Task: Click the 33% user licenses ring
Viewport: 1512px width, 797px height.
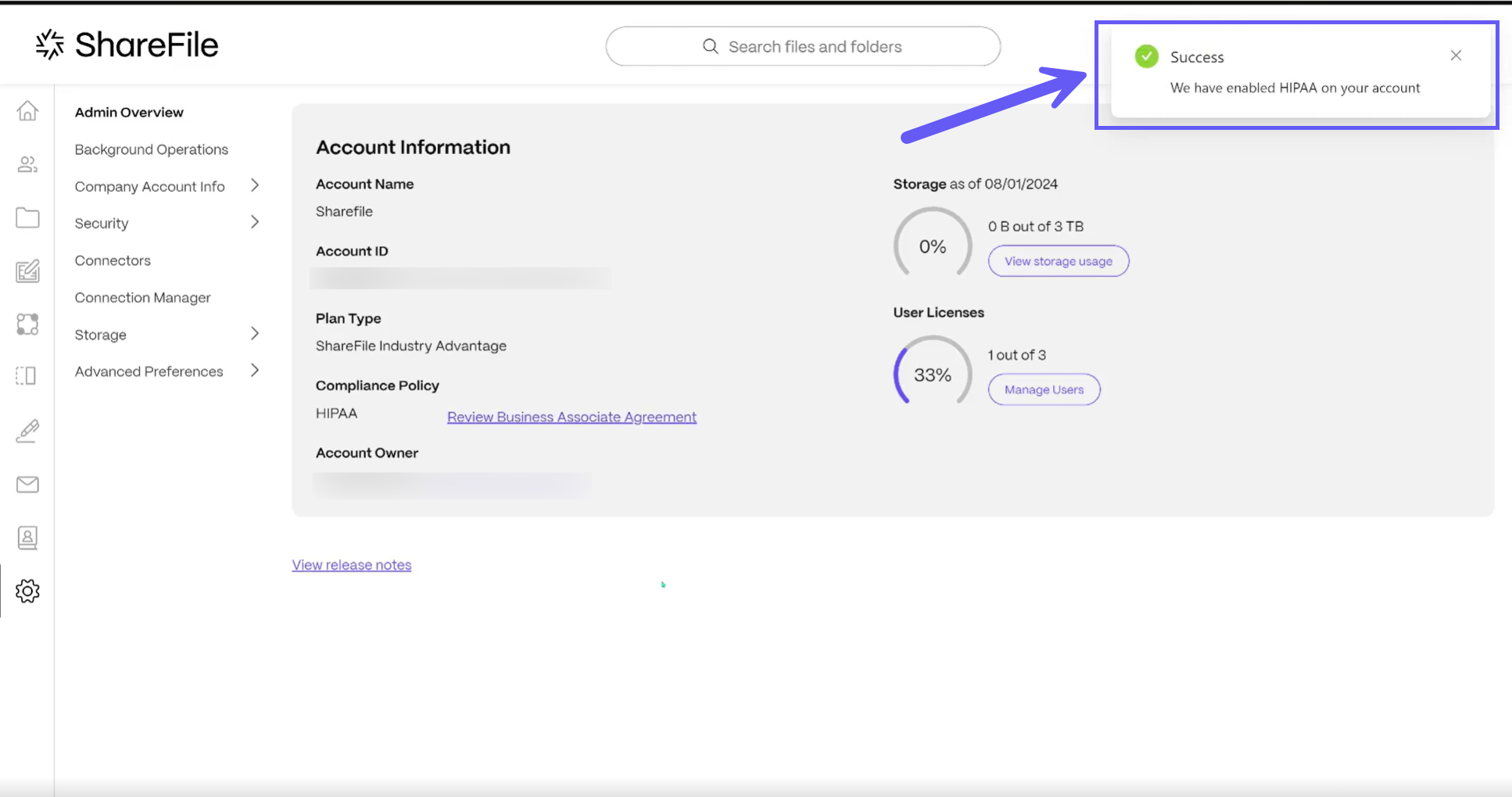Action: pyautogui.click(x=933, y=371)
